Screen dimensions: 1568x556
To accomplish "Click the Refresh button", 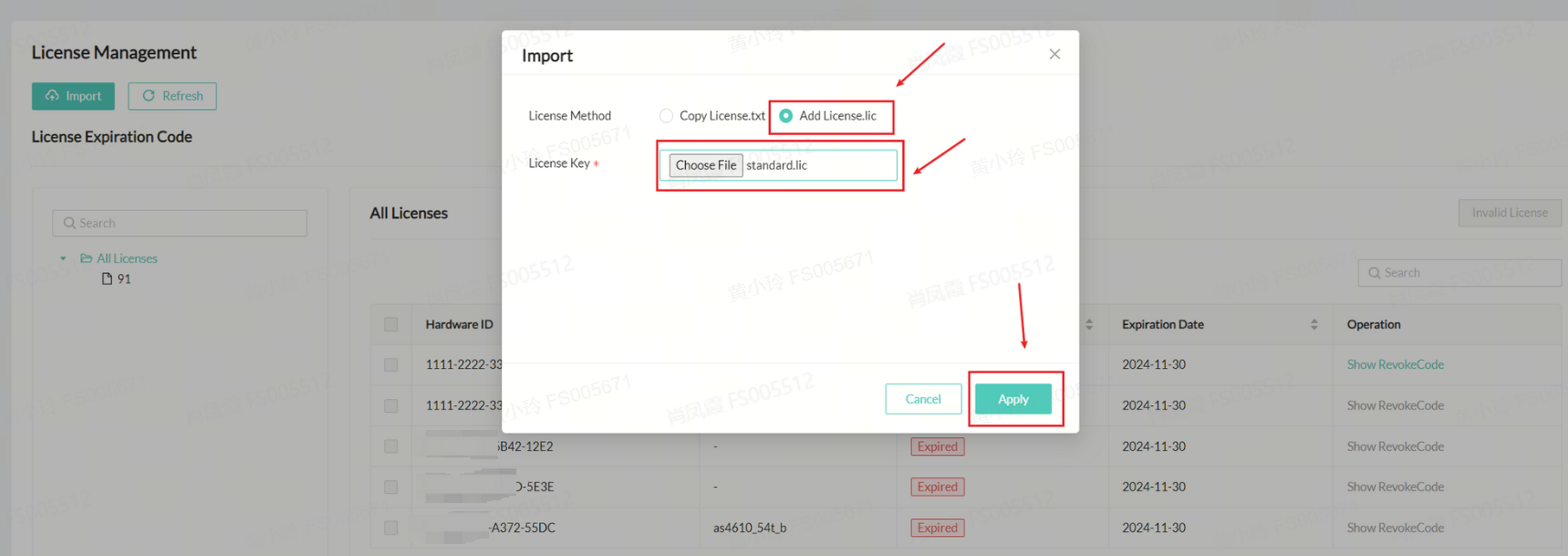I will pyautogui.click(x=172, y=96).
